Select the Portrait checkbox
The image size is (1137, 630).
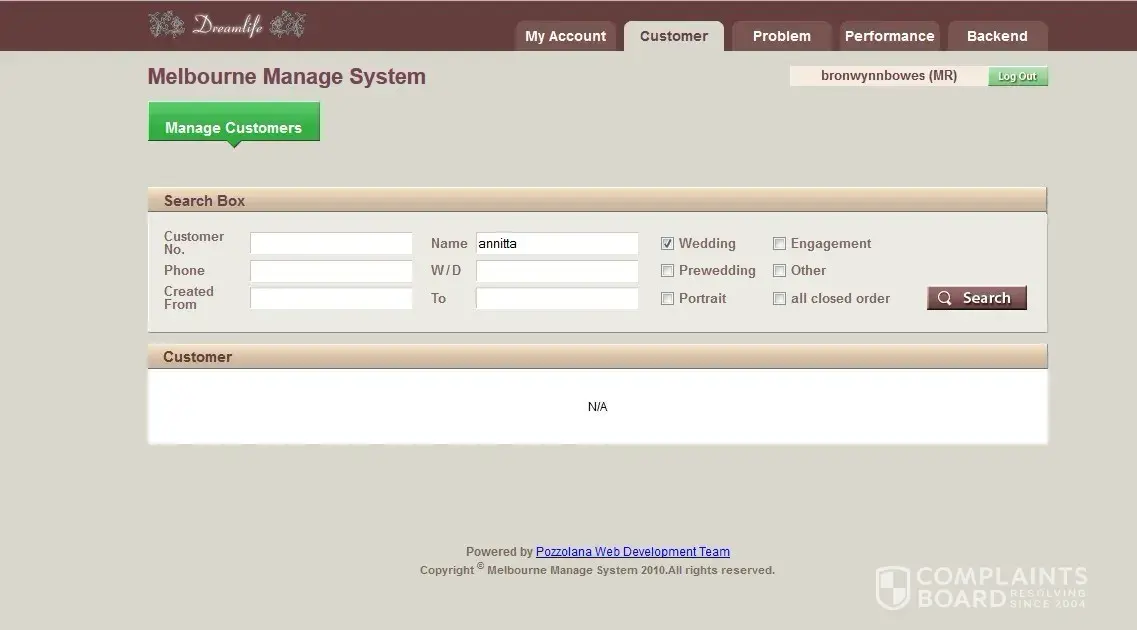pyautogui.click(x=667, y=299)
